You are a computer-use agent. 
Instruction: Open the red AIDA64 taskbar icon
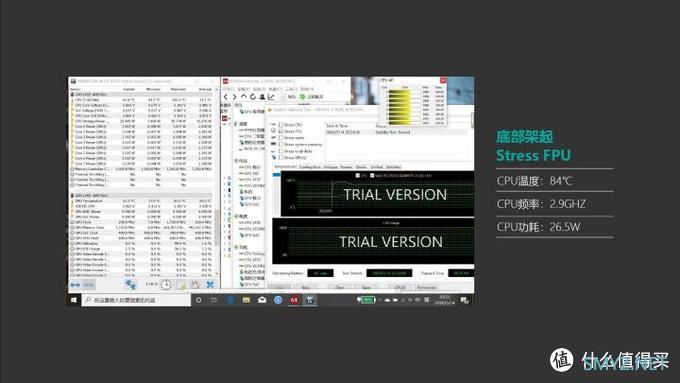pyautogui.click(x=294, y=300)
